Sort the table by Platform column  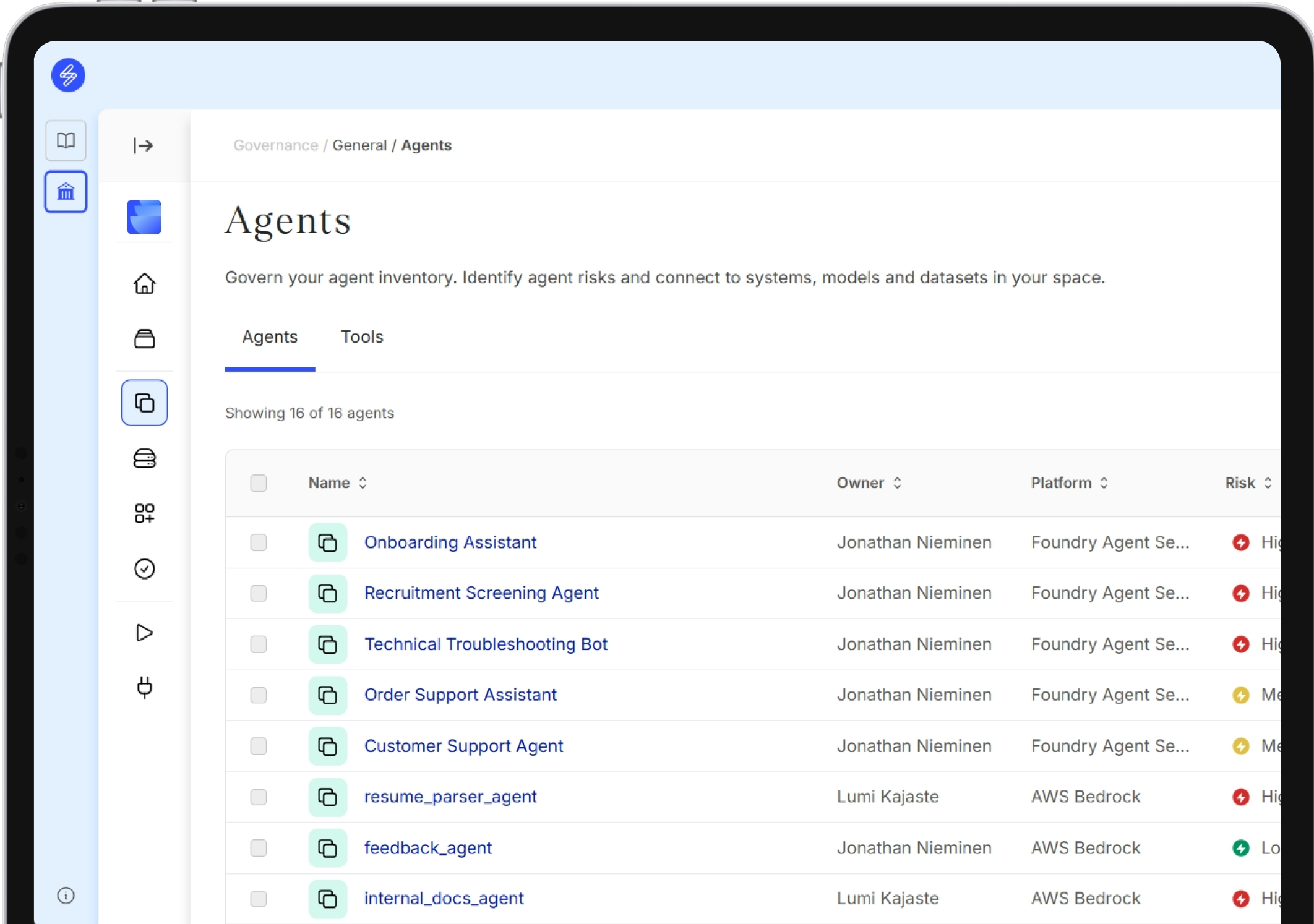coord(1070,483)
